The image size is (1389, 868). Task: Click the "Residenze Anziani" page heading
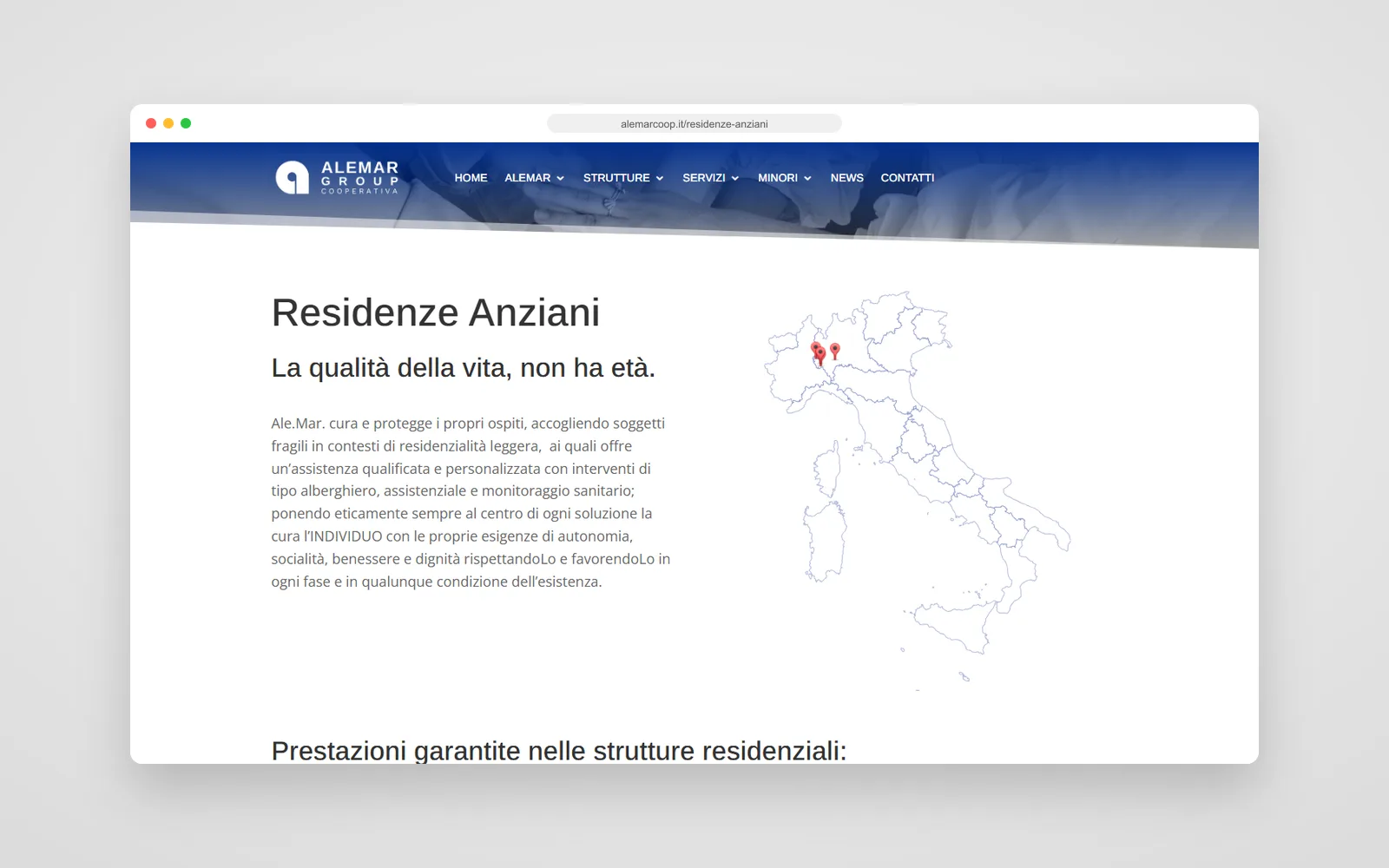436,312
